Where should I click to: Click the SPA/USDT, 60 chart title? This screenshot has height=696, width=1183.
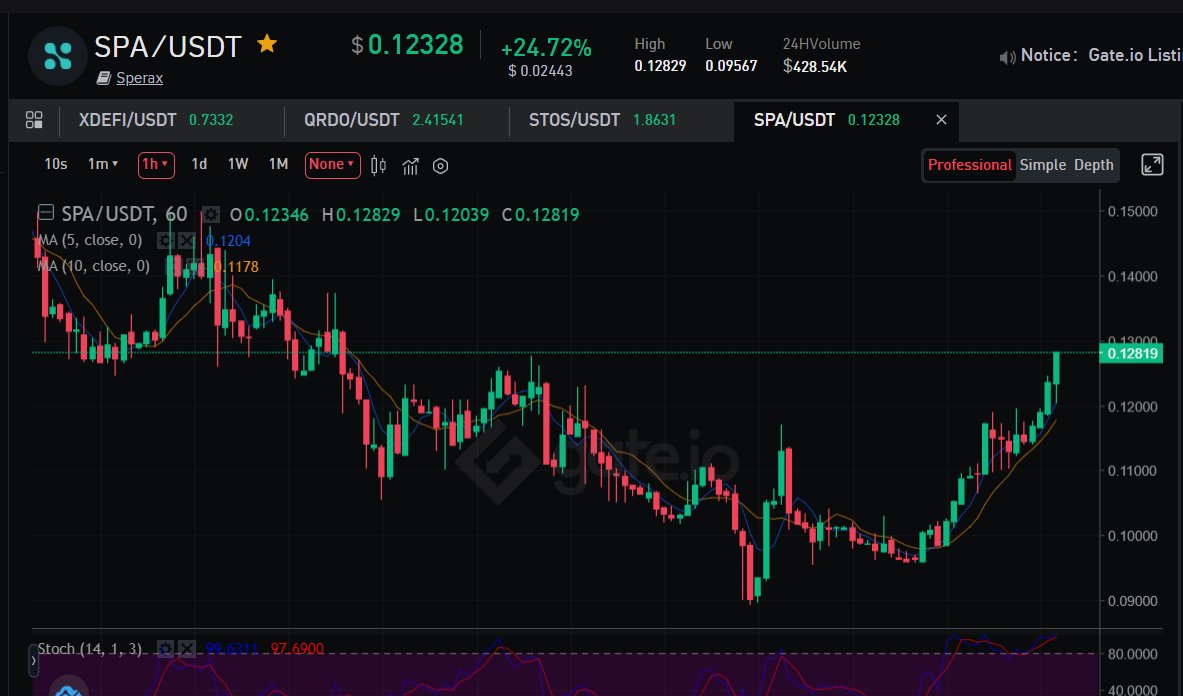click(124, 214)
